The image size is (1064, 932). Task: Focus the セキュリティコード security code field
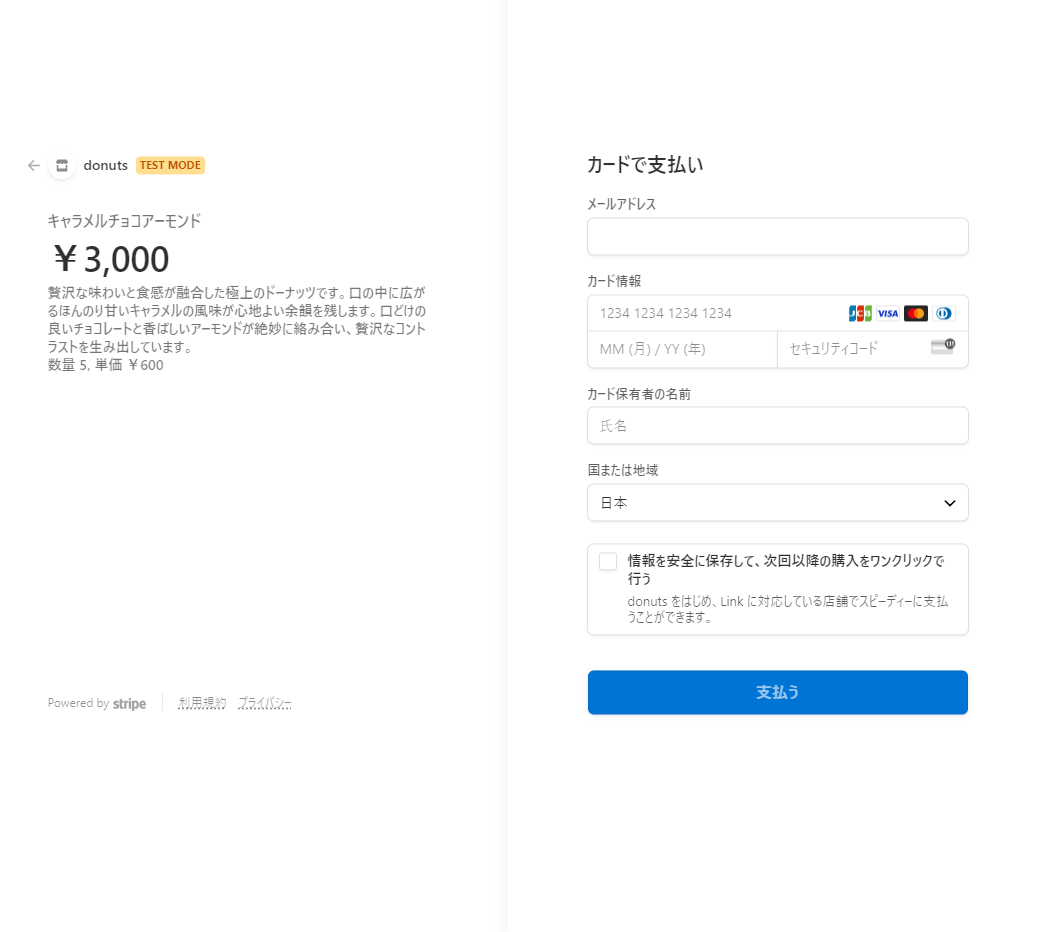(x=873, y=350)
